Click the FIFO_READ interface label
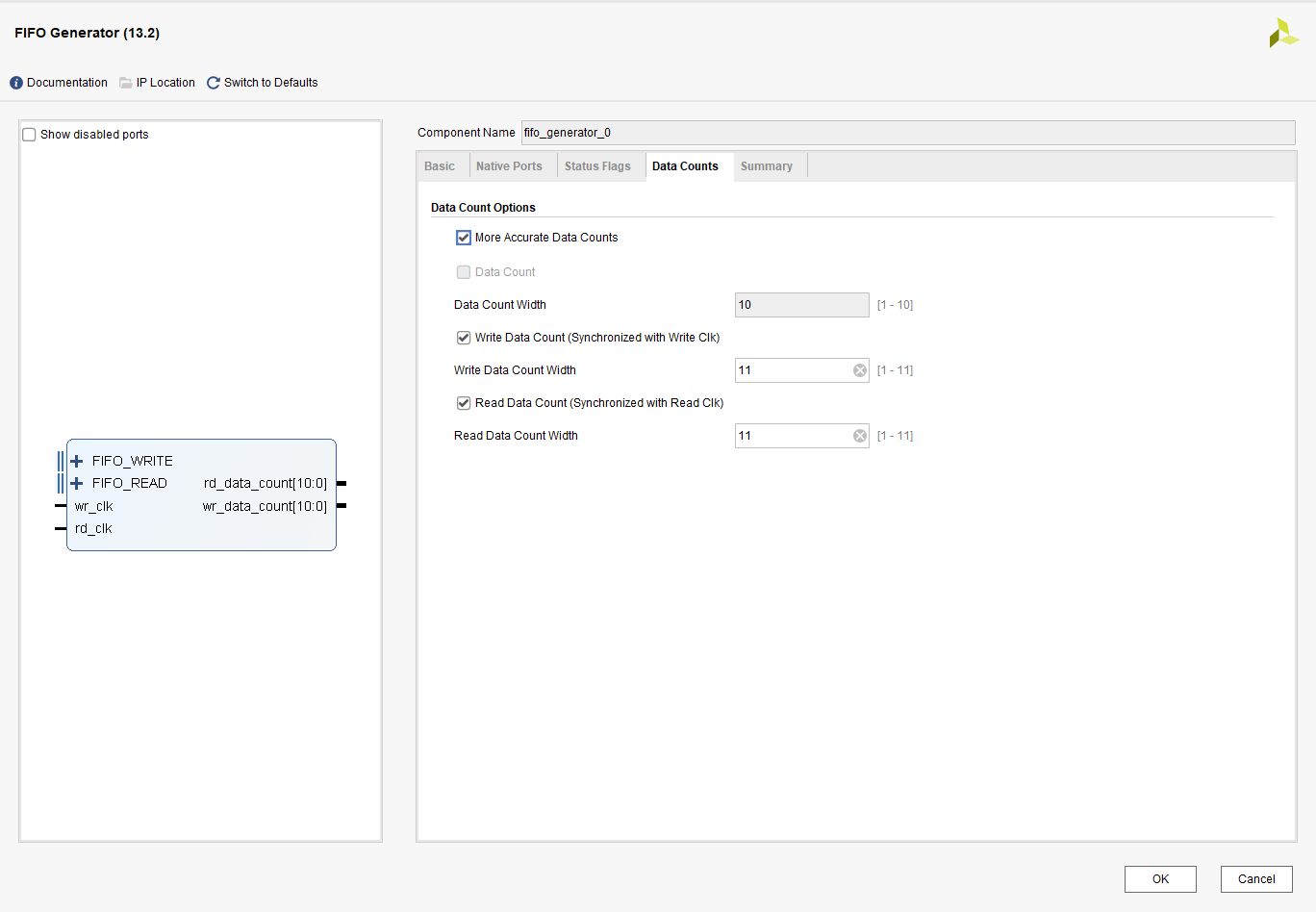The image size is (1316, 912). 130,483
